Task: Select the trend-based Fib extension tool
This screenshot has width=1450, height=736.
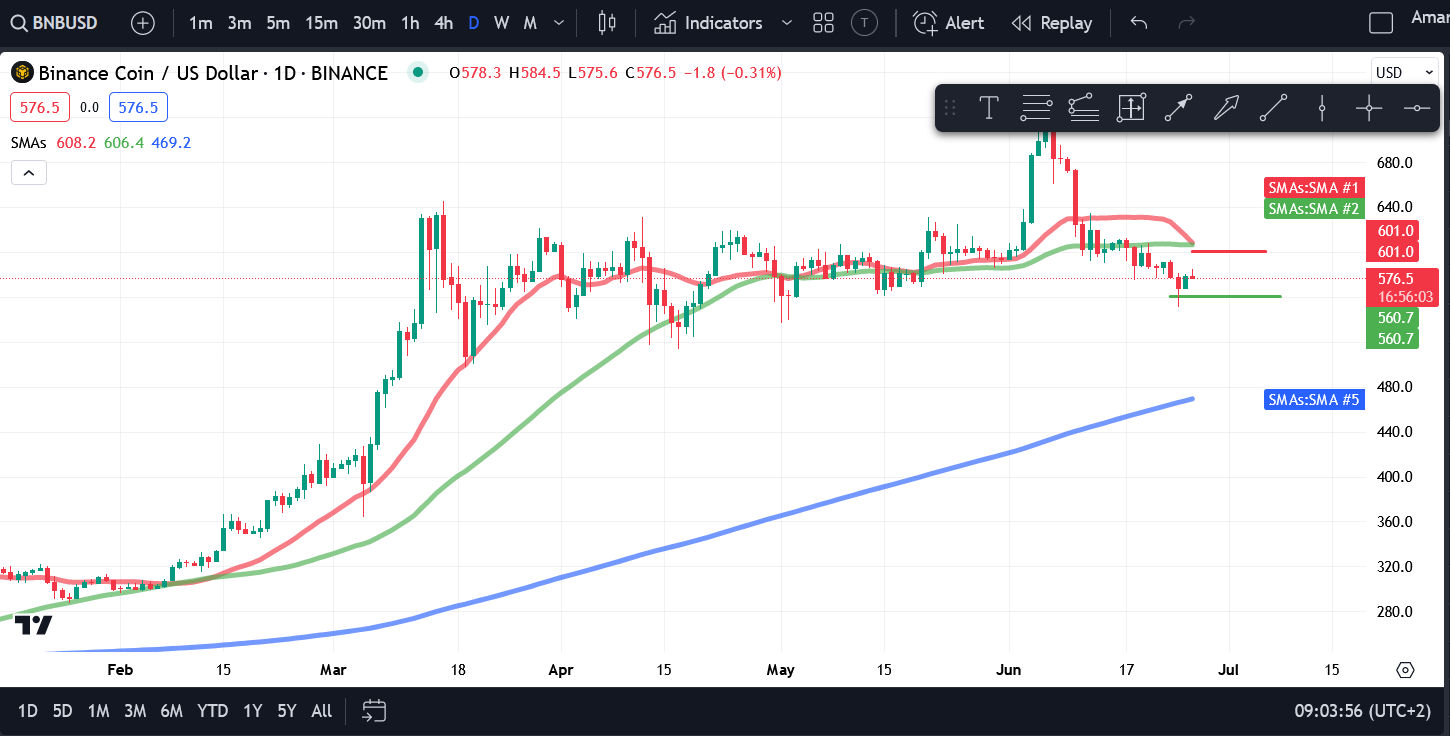Action: (x=1083, y=107)
